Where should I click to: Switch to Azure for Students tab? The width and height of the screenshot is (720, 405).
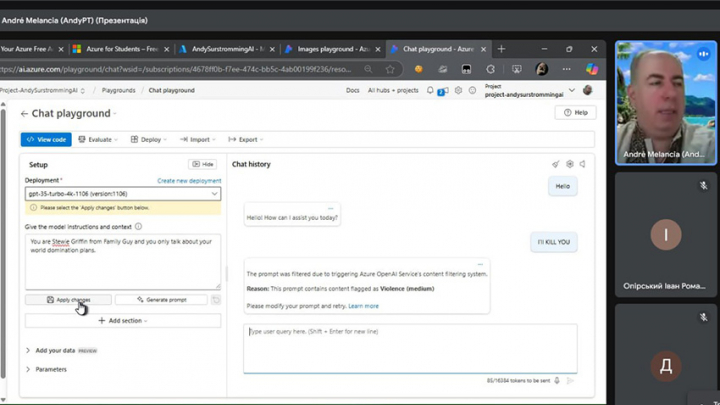pos(121,49)
